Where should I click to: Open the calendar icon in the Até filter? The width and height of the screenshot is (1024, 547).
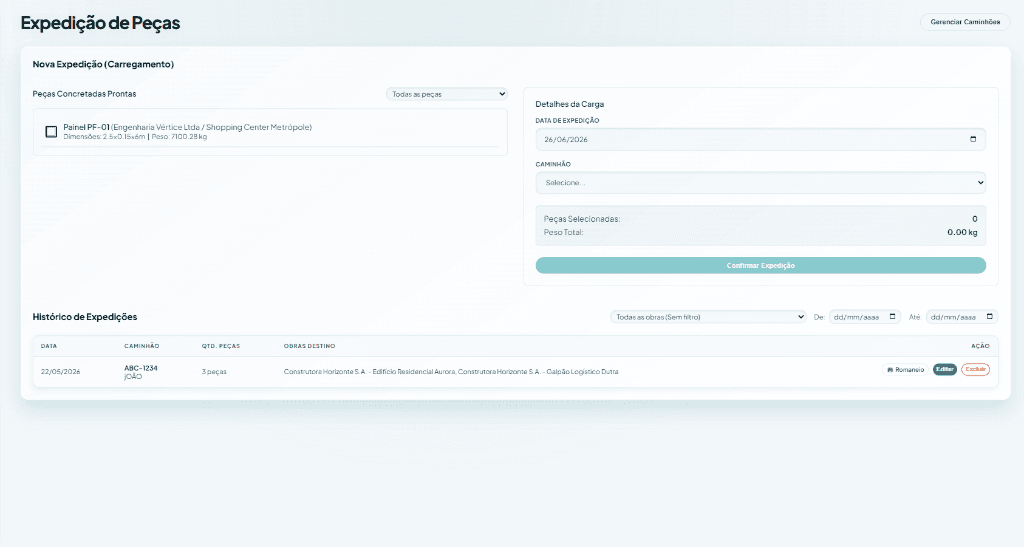pyautogui.click(x=989, y=317)
